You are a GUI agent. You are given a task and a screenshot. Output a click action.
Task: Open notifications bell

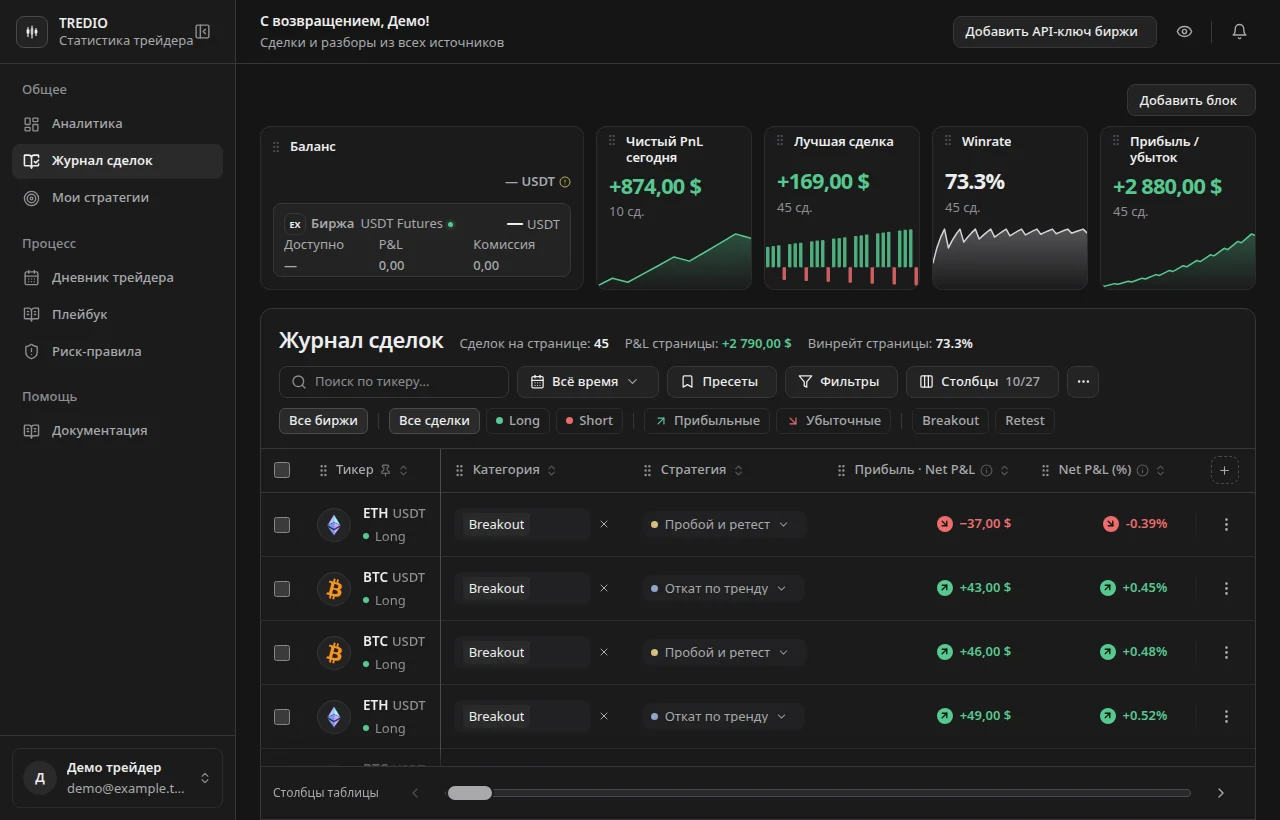1239,32
